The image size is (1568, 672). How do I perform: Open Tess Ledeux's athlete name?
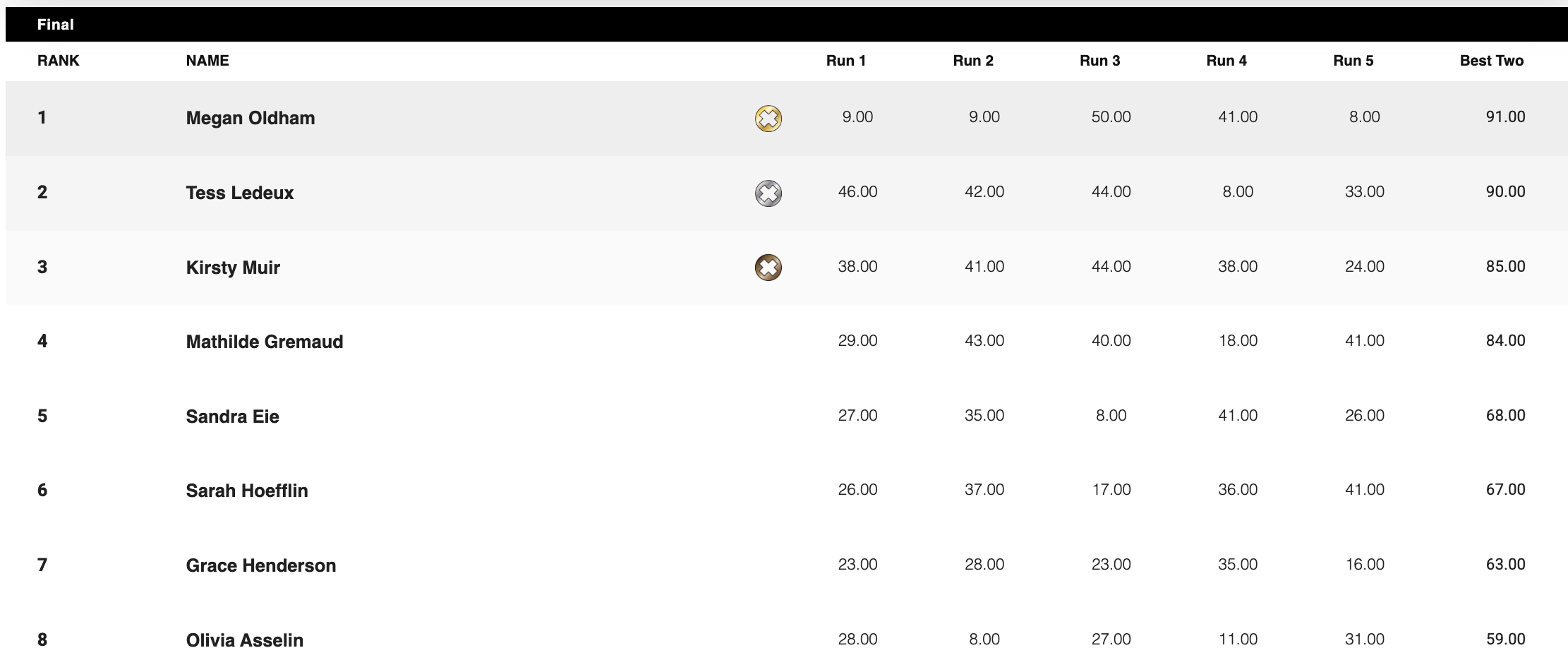(240, 193)
